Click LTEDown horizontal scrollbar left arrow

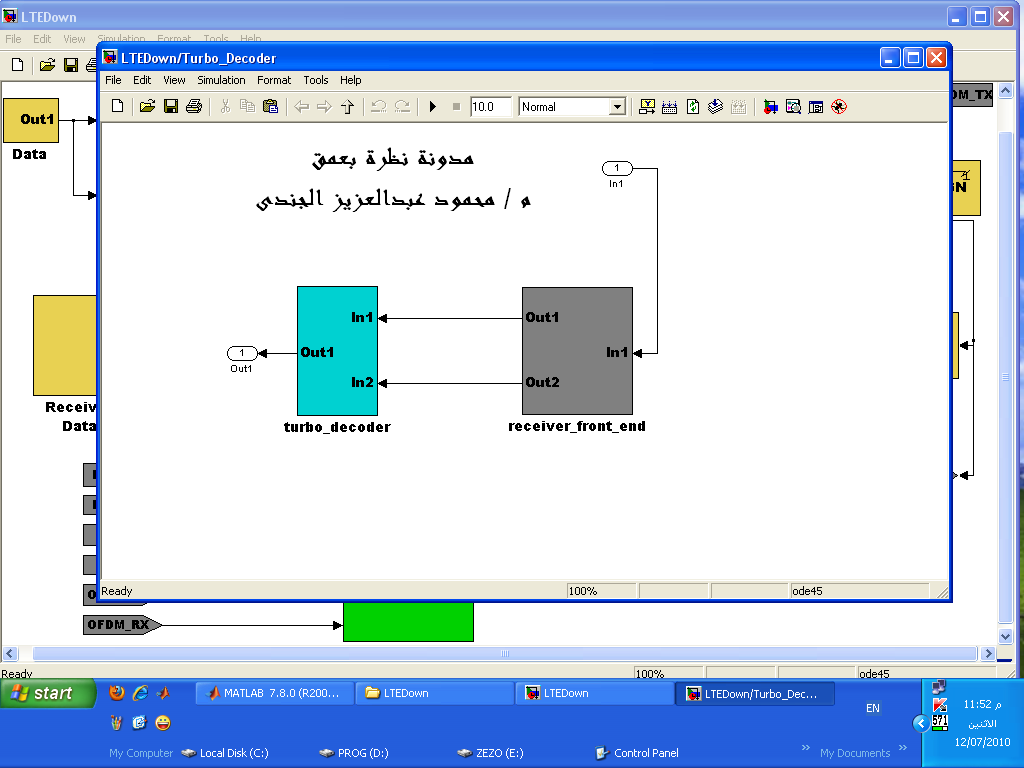pos(10,653)
